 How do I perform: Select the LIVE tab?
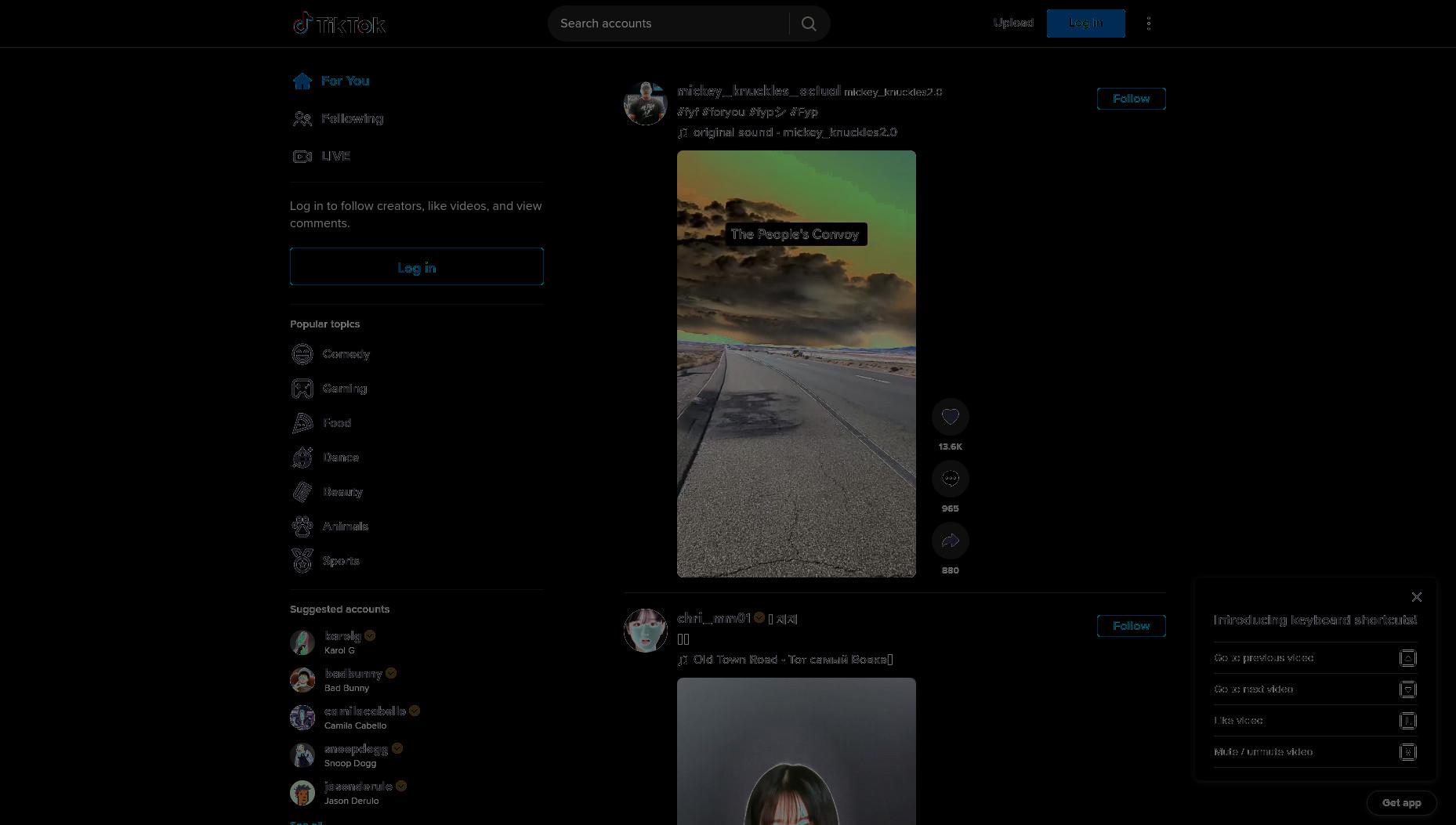pyautogui.click(x=321, y=156)
